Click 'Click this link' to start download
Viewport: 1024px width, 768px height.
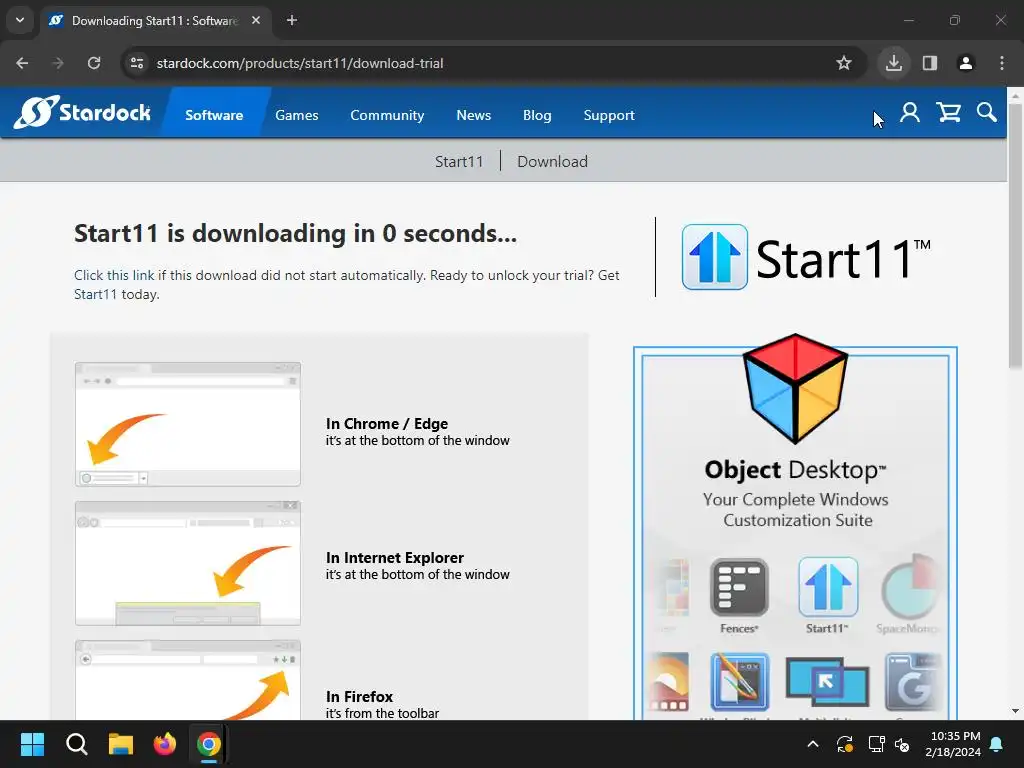coord(114,275)
